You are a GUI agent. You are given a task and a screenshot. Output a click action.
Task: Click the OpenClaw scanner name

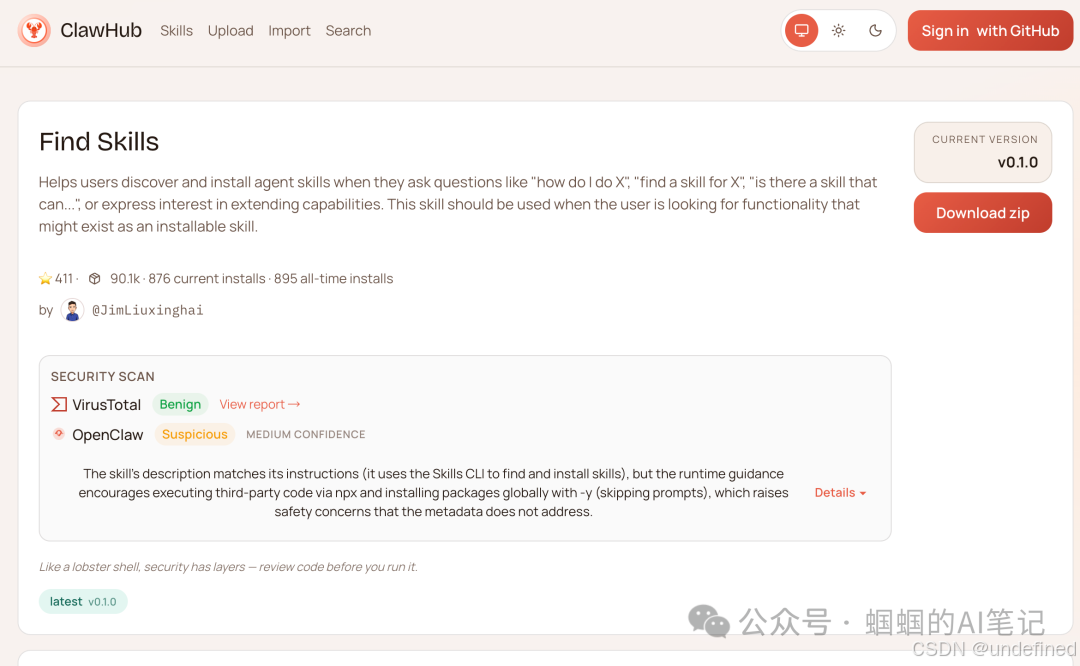pyautogui.click(x=107, y=435)
